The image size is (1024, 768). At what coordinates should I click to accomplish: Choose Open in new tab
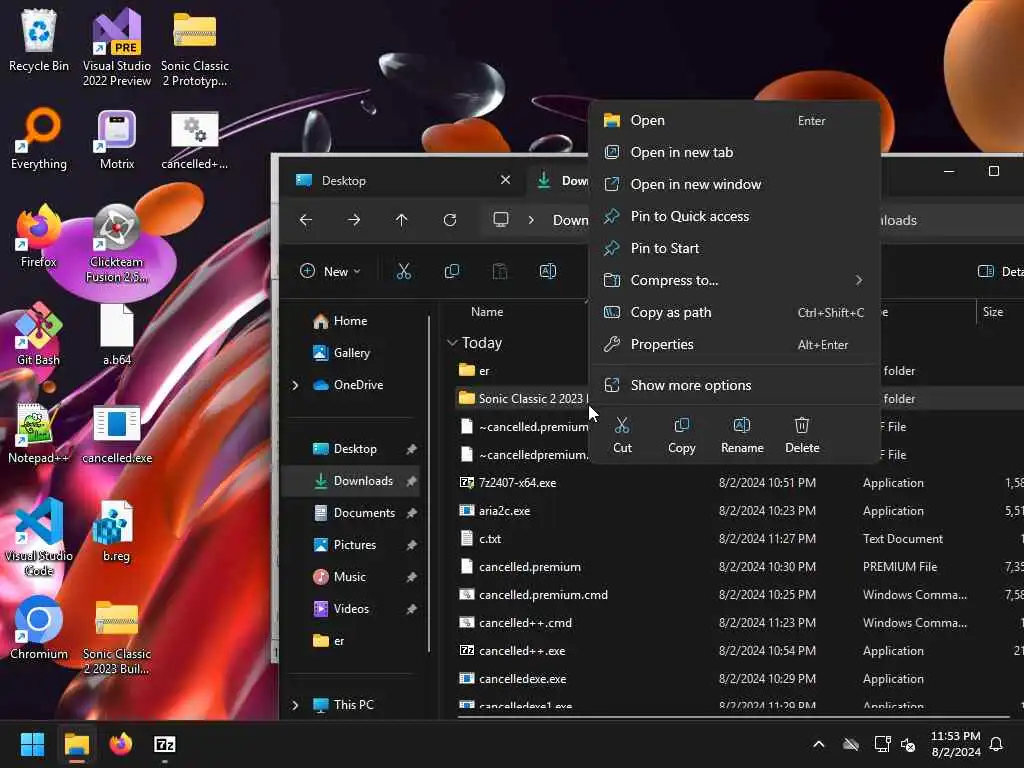click(x=734, y=152)
